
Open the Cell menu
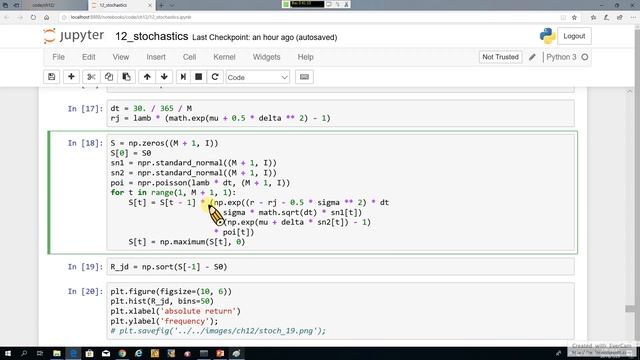point(189,57)
